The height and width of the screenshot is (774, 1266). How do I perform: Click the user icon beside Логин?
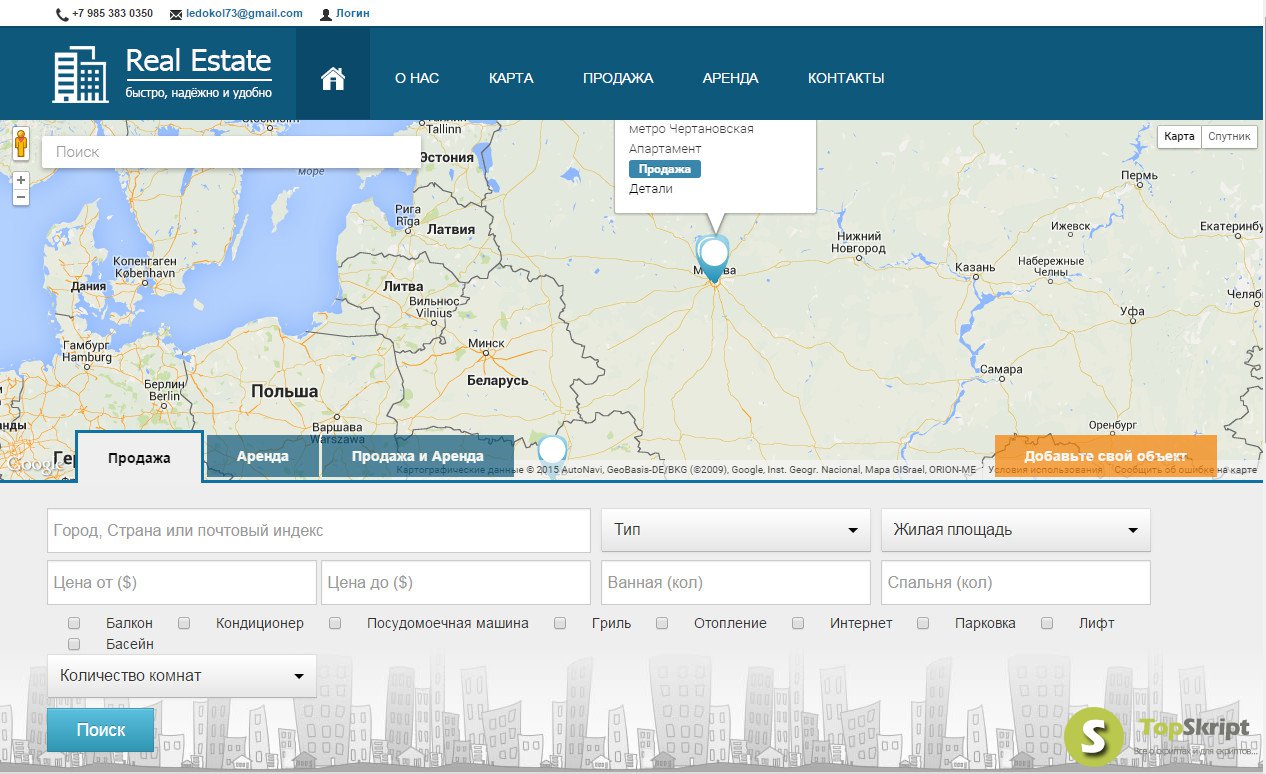click(326, 14)
